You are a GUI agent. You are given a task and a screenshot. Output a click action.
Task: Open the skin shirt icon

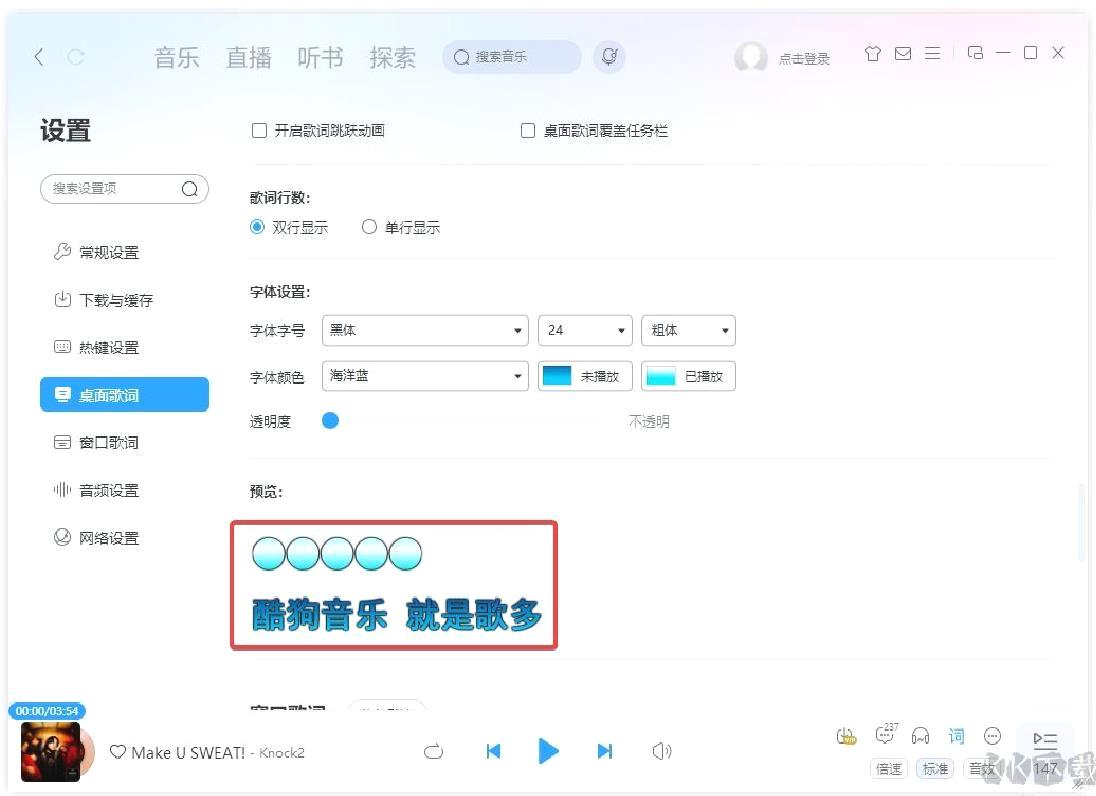pos(872,53)
